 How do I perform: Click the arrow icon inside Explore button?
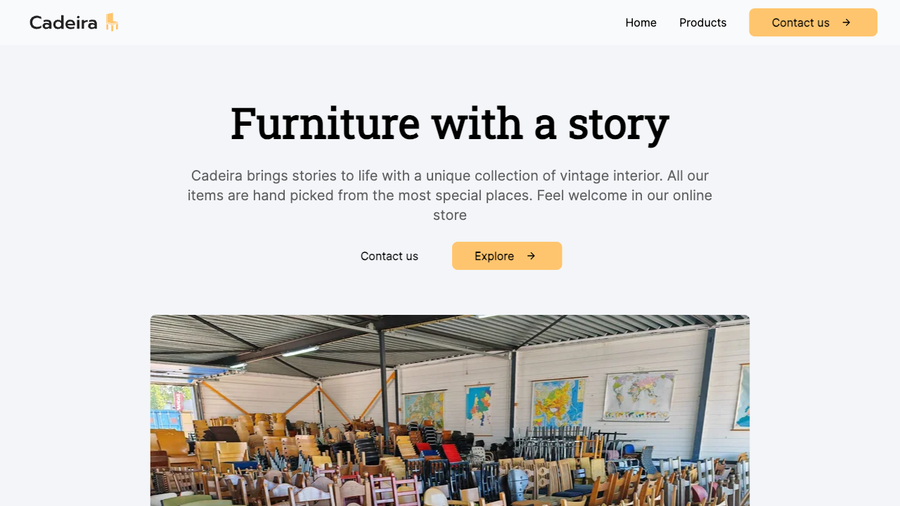[531, 256]
